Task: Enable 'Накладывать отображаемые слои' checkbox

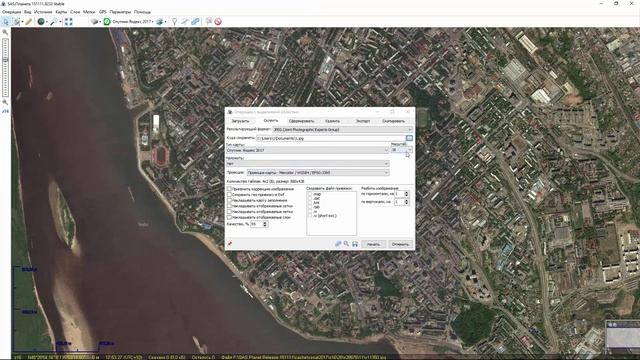Action: 229,218
